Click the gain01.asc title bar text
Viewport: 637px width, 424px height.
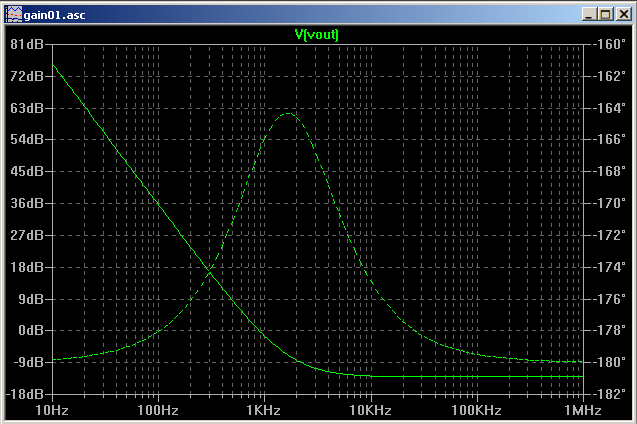coord(54,15)
